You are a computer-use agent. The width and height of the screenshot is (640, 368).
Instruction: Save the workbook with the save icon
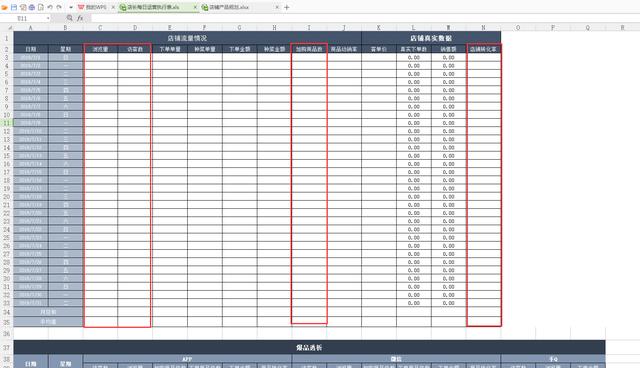point(14,7)
